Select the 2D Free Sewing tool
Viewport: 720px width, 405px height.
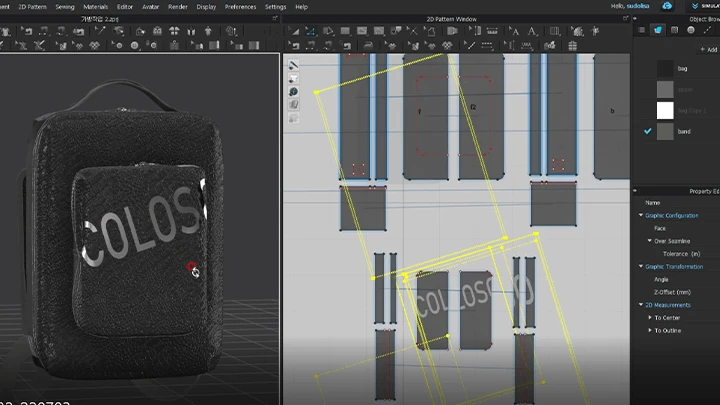[328, 46]
